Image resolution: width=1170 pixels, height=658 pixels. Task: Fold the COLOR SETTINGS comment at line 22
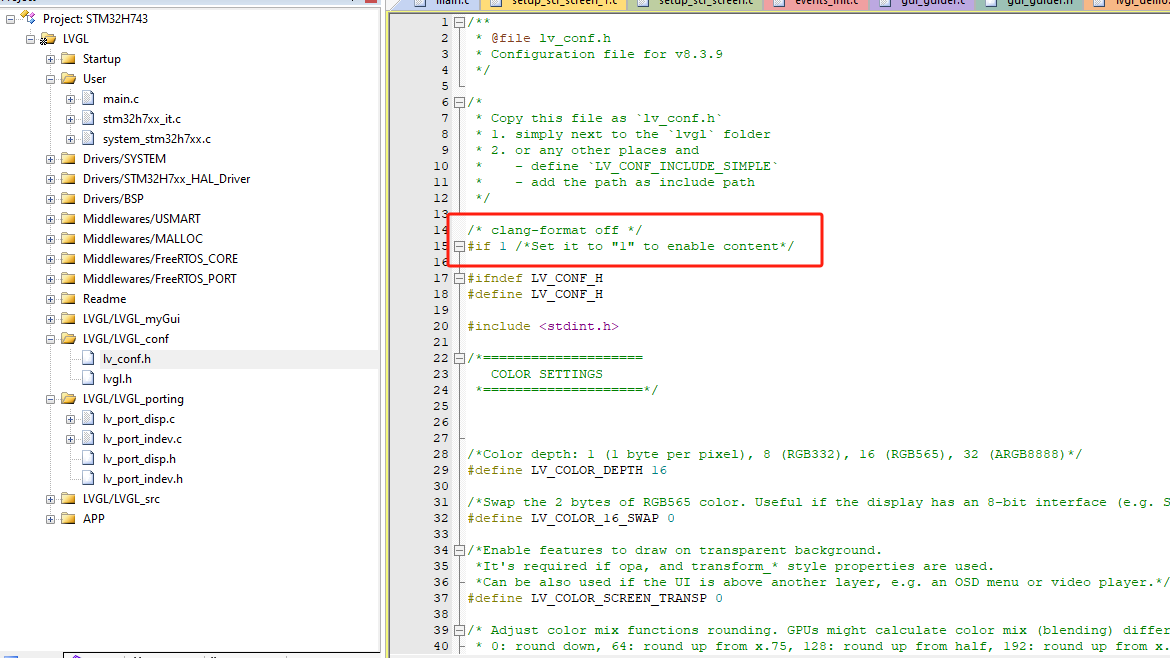point(460,358)
